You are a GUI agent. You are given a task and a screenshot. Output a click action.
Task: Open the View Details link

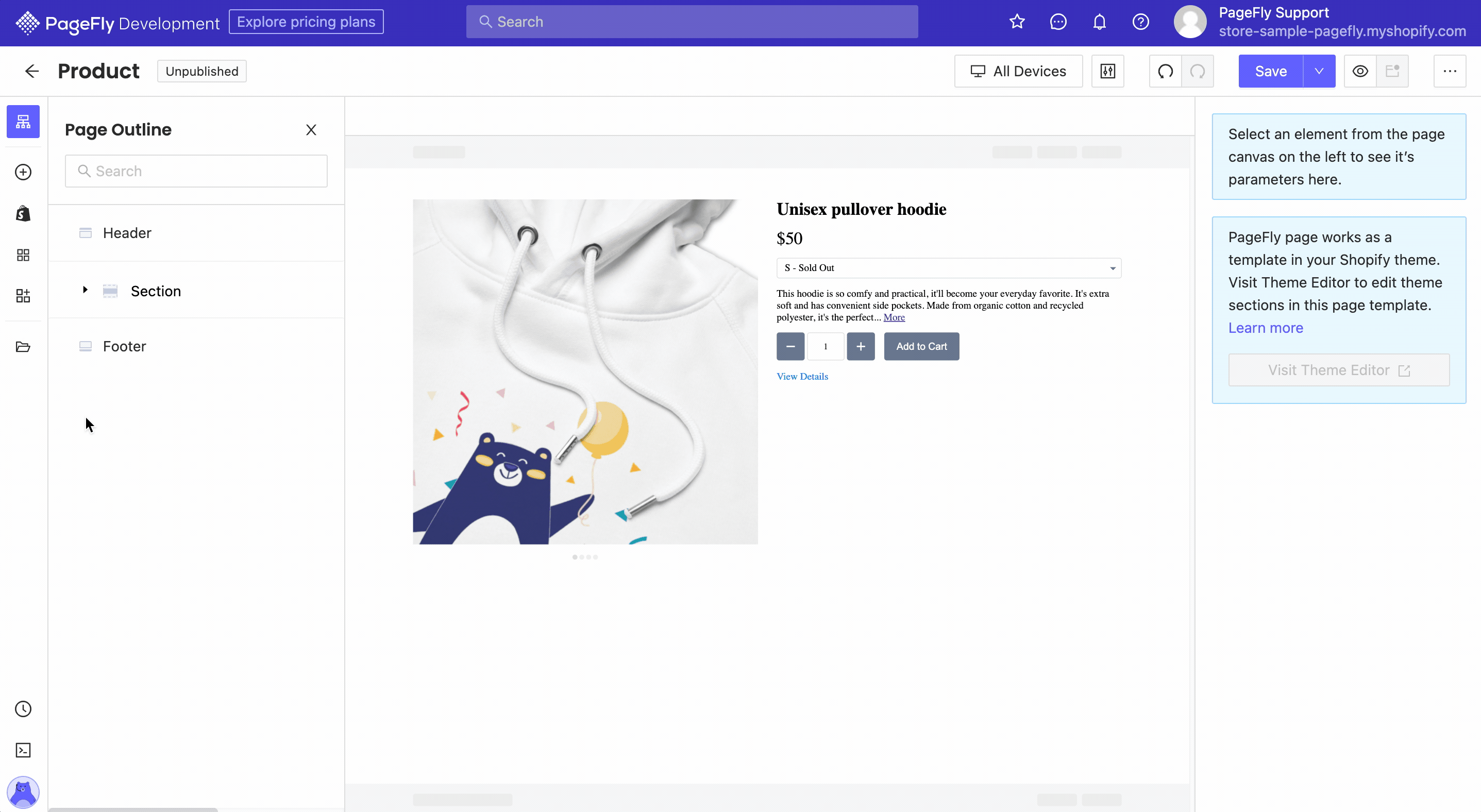[802, 377]
